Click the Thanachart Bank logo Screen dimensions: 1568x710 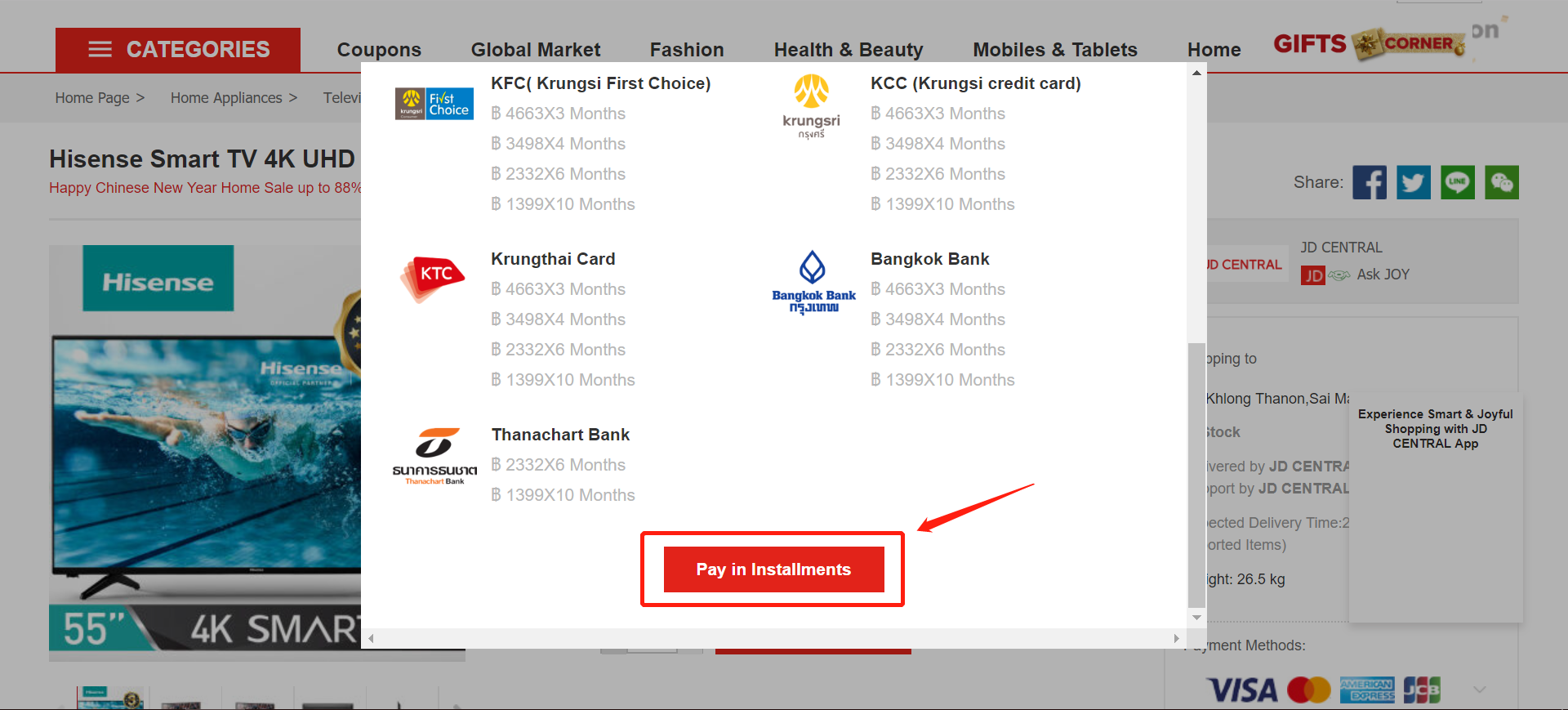click(x=434, y=456)
